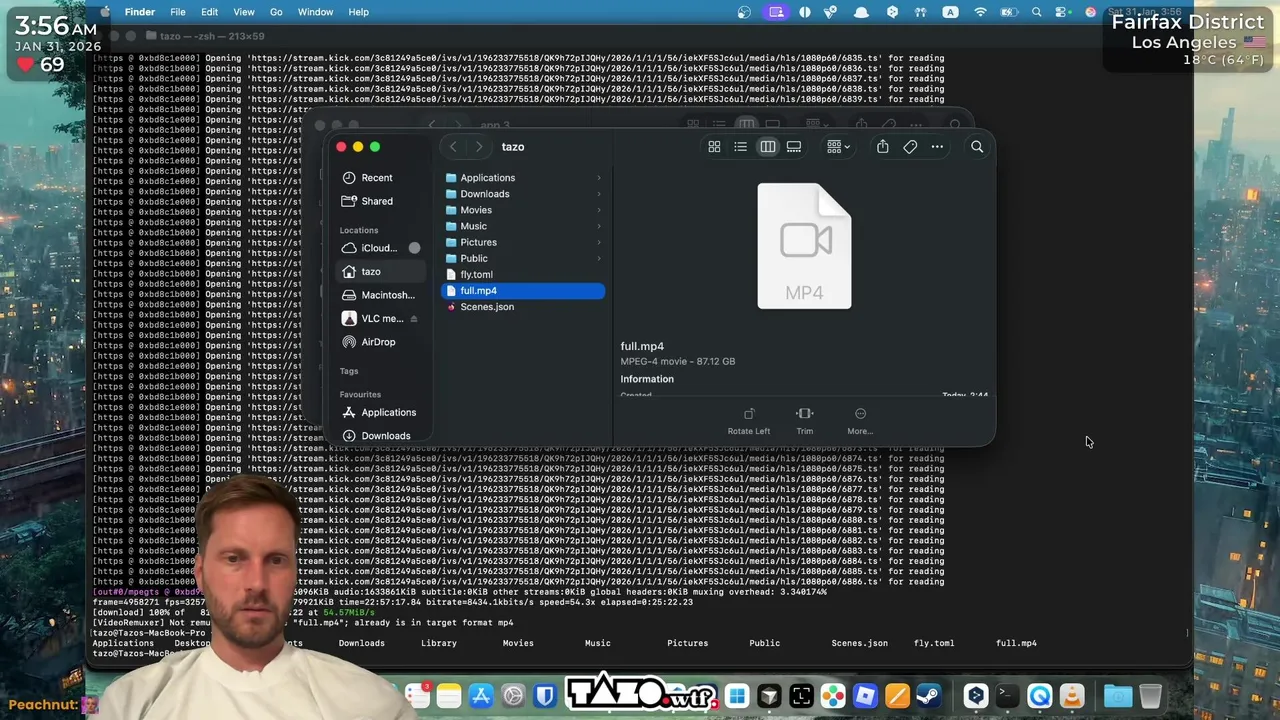Switch Finder to column view
This screenshot has width=1280, height=720.
pos(767,147)
